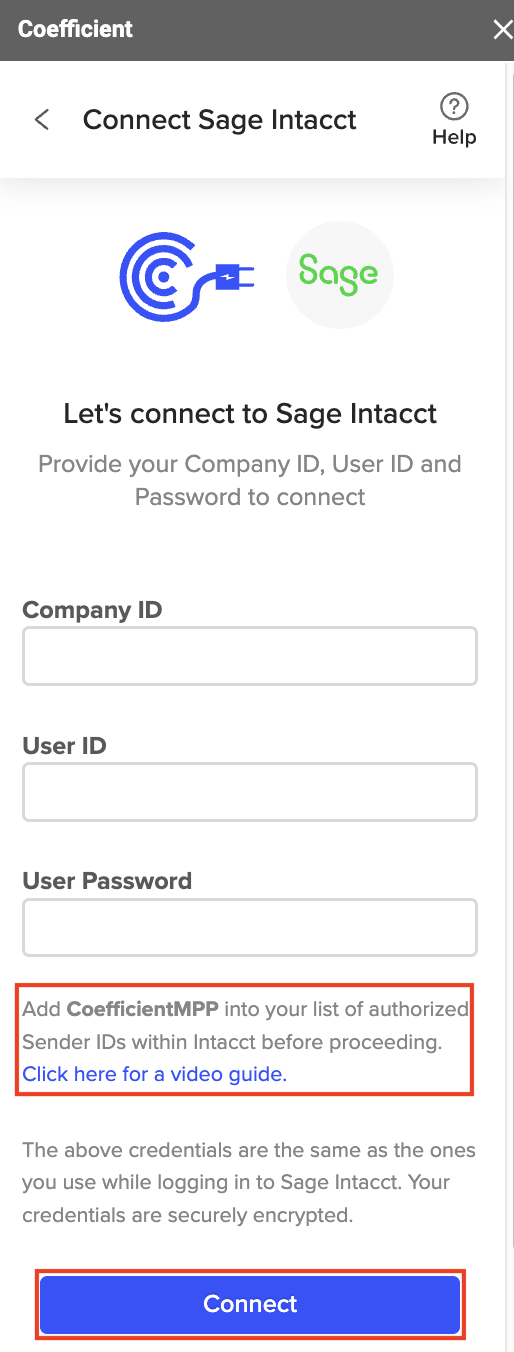
Task: Click the Let's connect to Sage Intacct heading
Action: point(250,414)
